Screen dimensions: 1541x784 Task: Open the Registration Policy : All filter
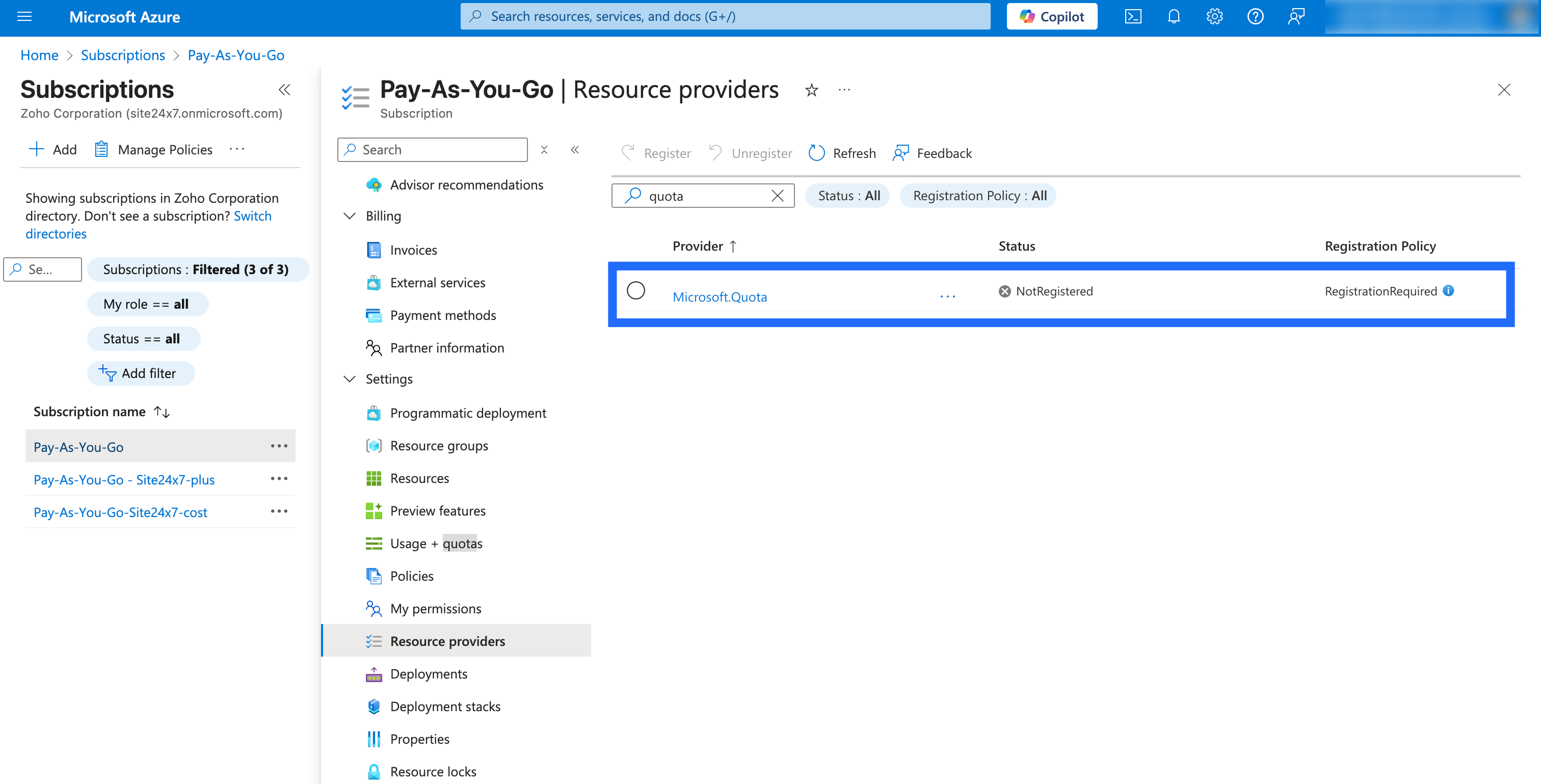[977, 195]
